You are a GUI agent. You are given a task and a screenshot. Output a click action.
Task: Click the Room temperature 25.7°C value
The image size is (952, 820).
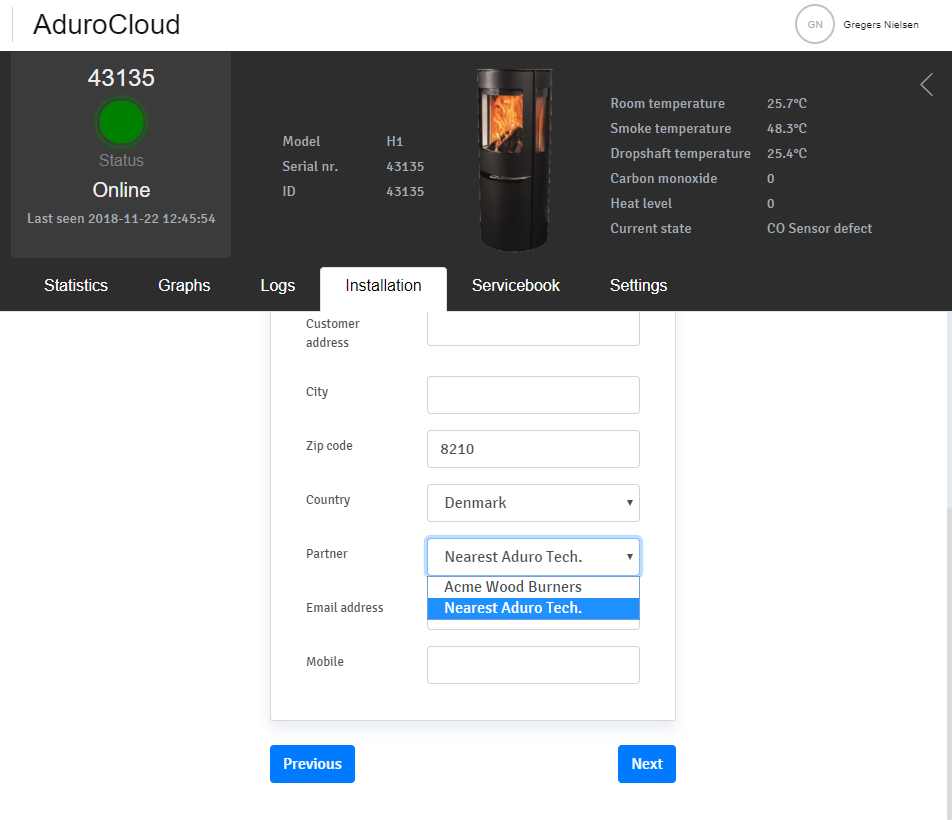pos(786,104)
